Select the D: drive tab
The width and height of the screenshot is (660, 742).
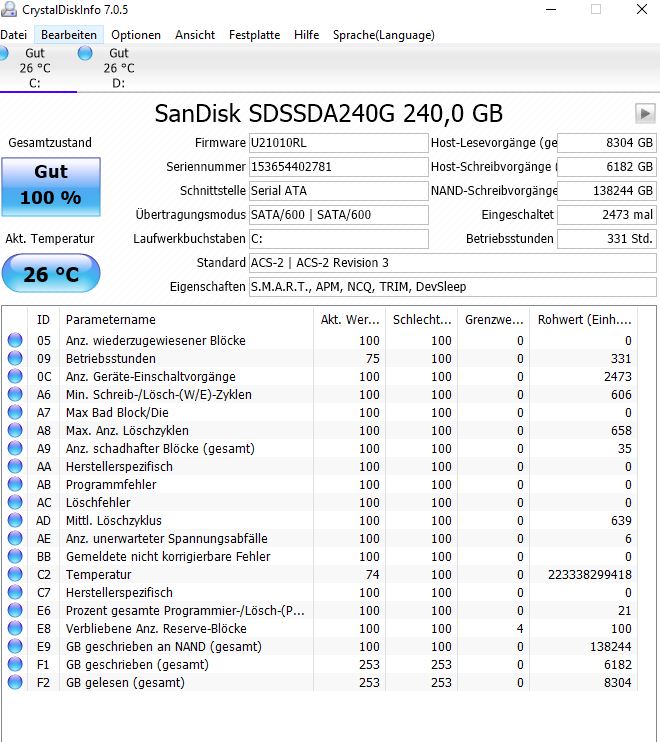tap(118, 68)
